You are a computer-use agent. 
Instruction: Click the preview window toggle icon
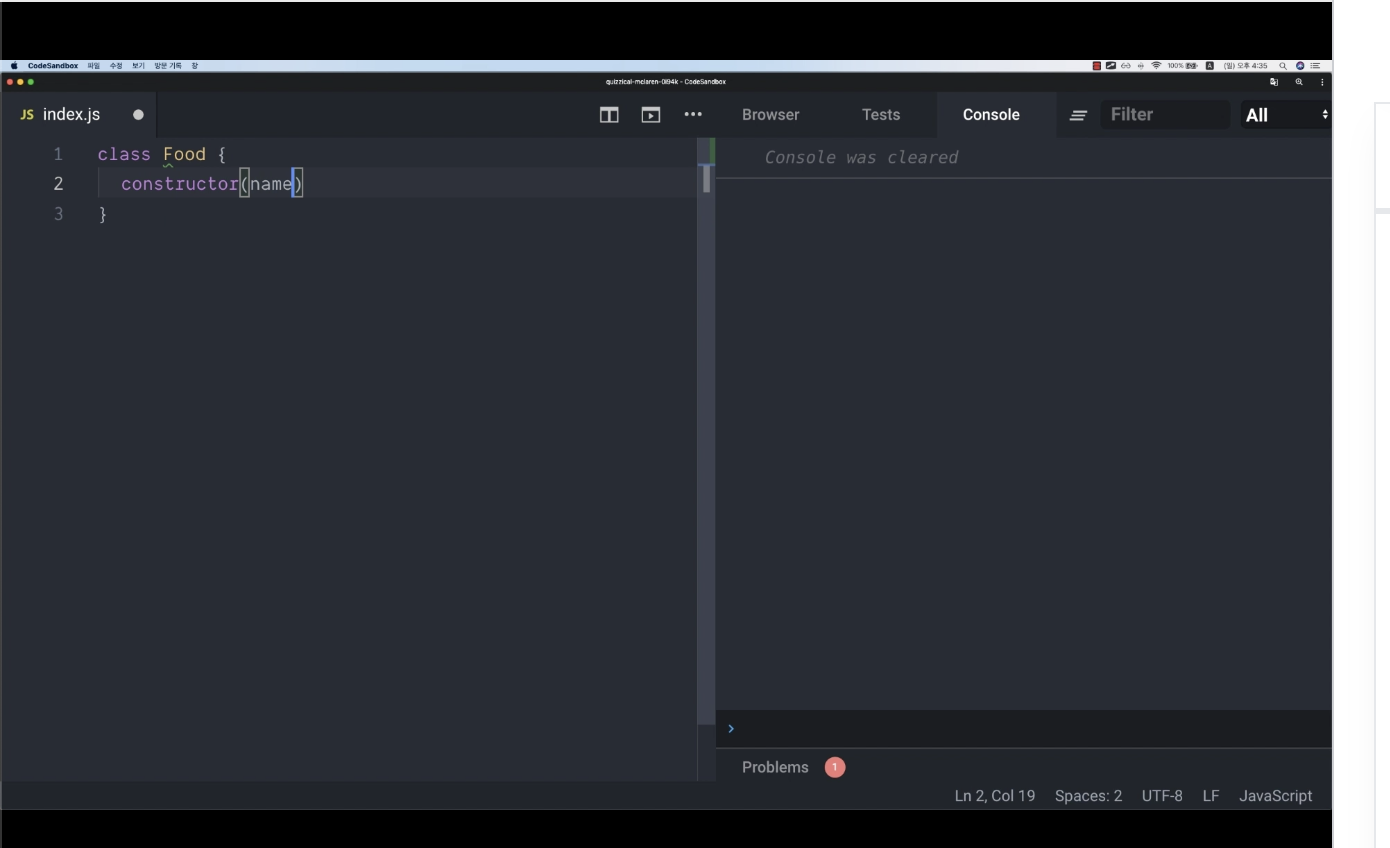click(651, 115)
